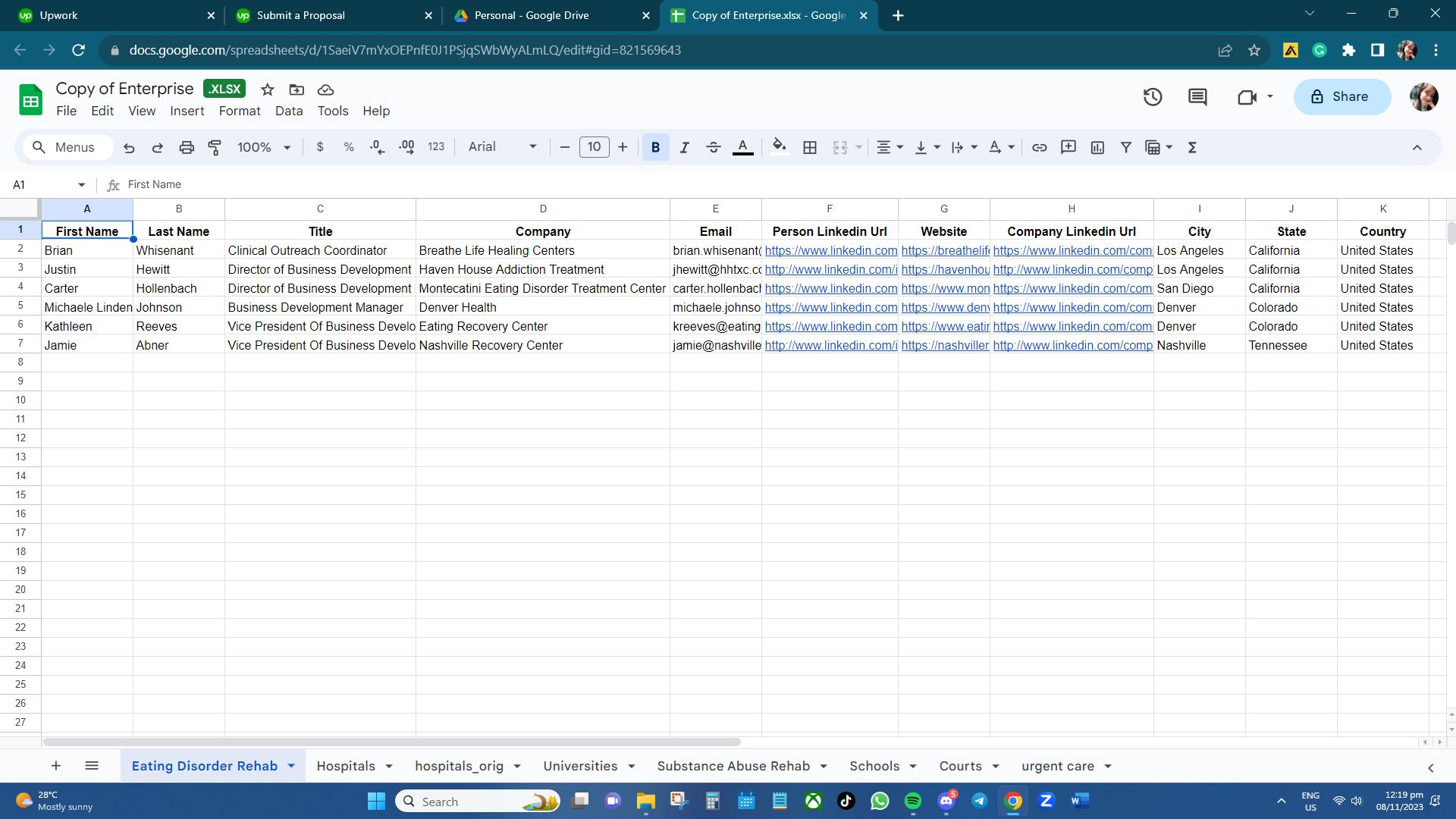The width and height of the screenshot is (1456, 819).
Task: Toggle italic formatting
Action: tap(684, 148)
